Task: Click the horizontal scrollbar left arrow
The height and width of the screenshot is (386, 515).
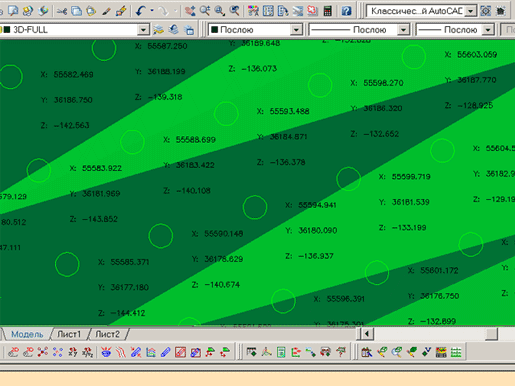Action: coord(367,334)
